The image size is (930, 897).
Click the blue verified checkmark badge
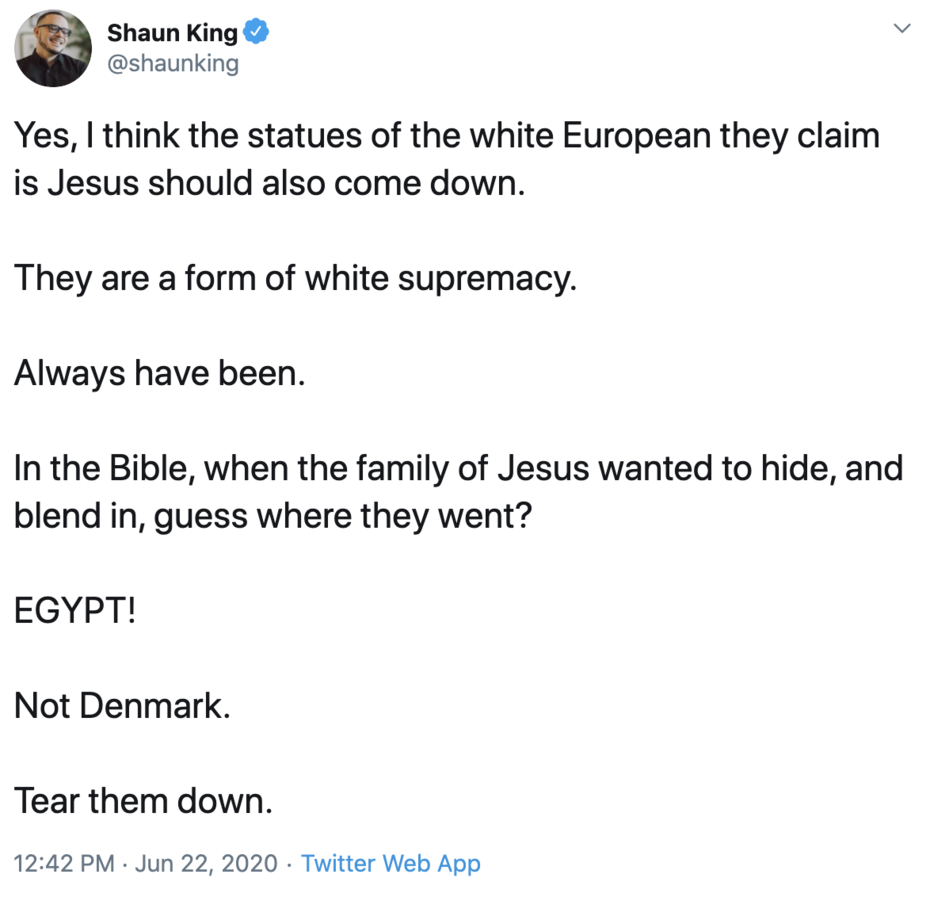257,33
